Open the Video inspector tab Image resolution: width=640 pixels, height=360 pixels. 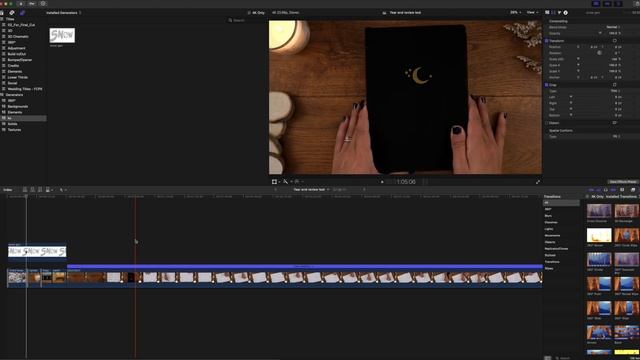[x=553, y=13]
